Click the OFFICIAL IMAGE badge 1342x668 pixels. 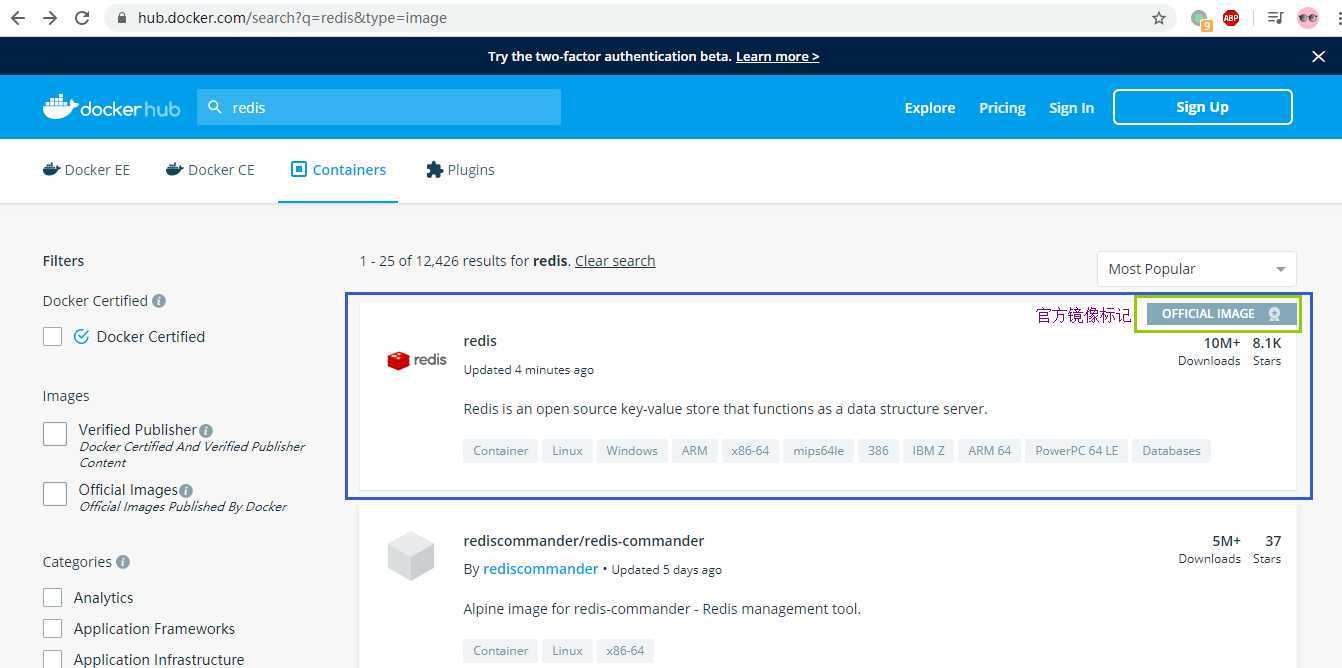[x=1221, y=314]
